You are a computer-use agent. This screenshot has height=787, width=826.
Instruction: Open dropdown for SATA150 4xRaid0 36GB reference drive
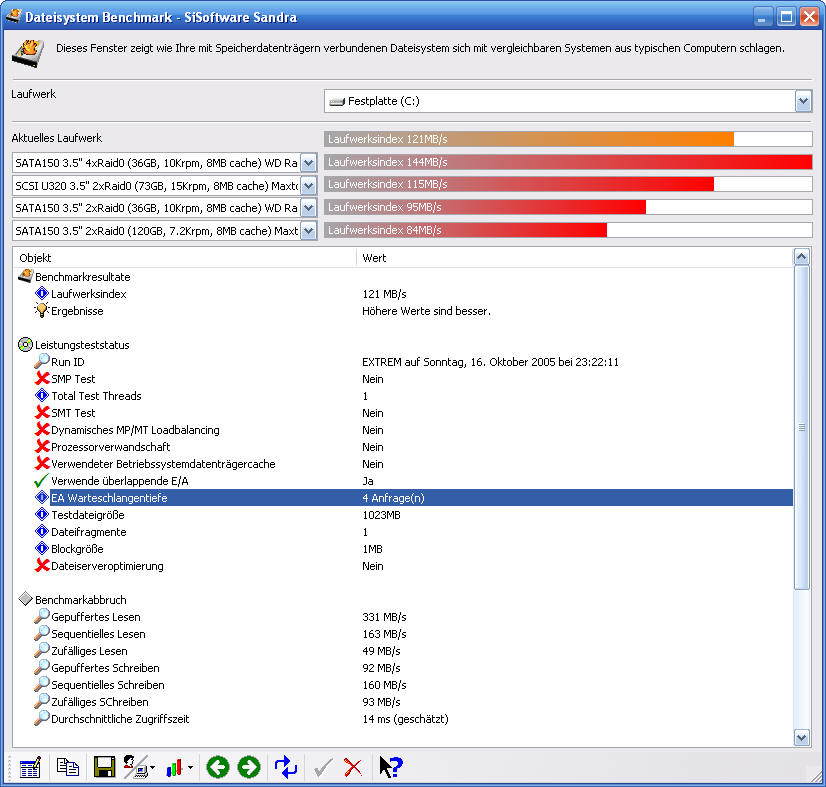click(309, 163)
